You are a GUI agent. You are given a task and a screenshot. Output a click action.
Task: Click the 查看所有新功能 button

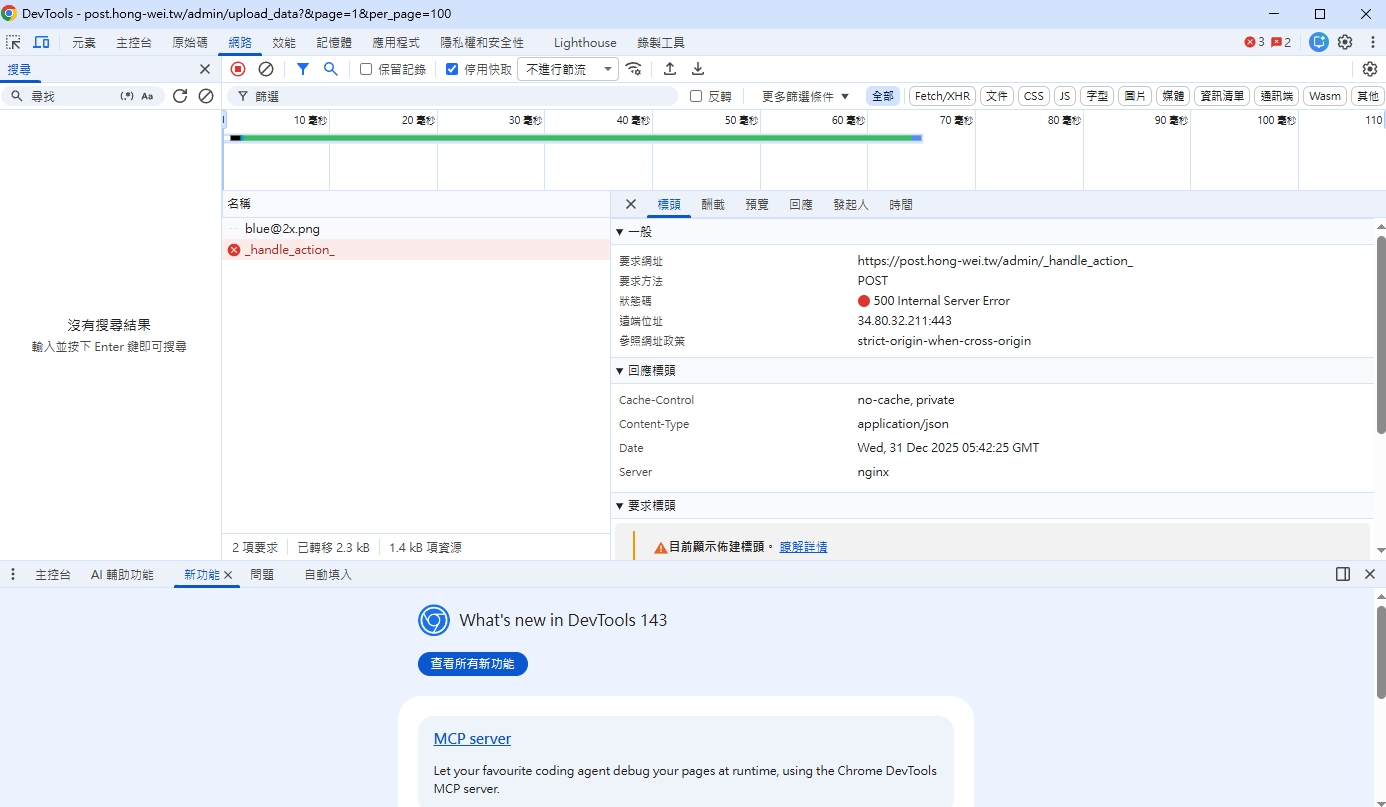coord(472,664)
